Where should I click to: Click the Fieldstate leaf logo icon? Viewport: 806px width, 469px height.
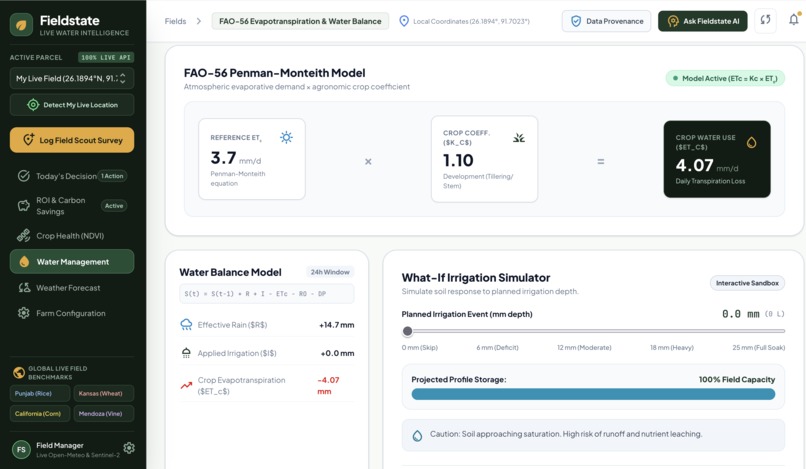click(21, 24)
